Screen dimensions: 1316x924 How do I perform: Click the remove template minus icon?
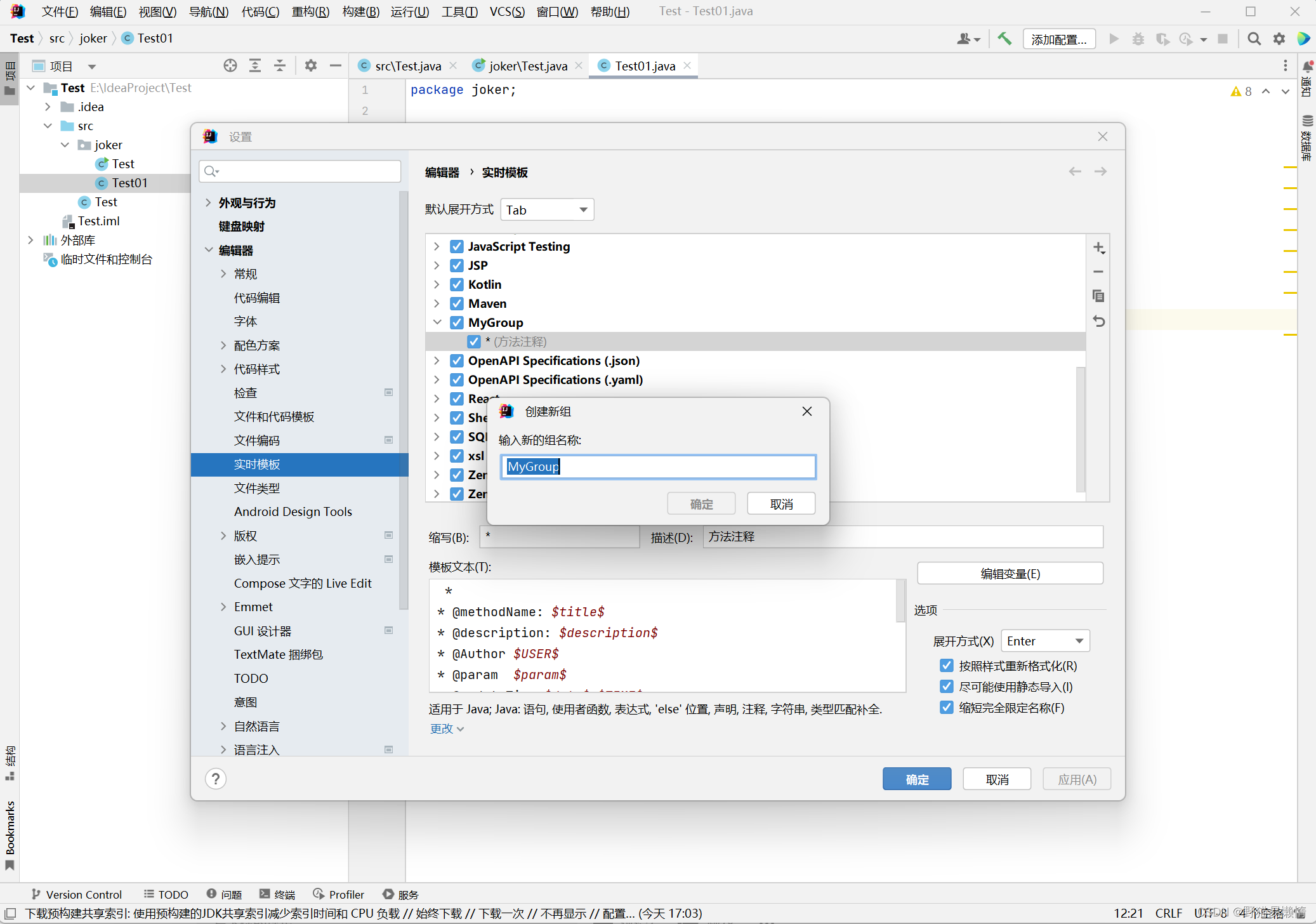click(x=1098, y=272)
